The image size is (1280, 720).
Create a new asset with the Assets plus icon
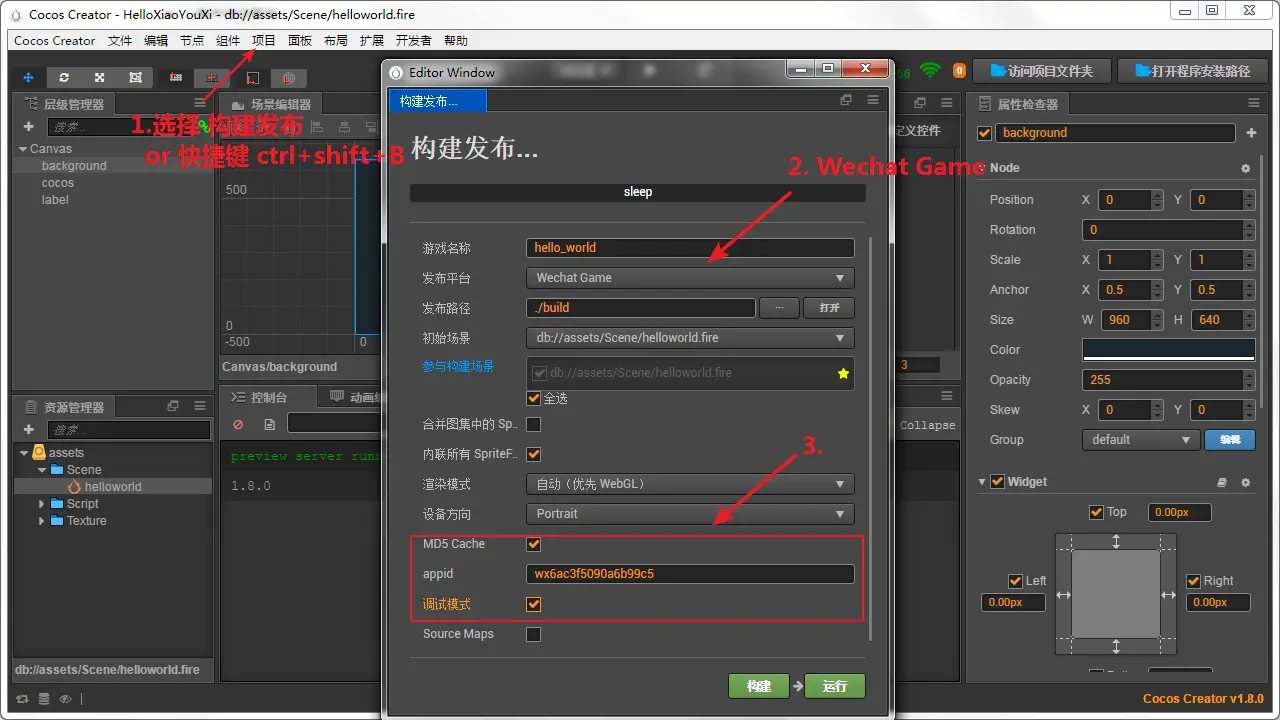29,430
